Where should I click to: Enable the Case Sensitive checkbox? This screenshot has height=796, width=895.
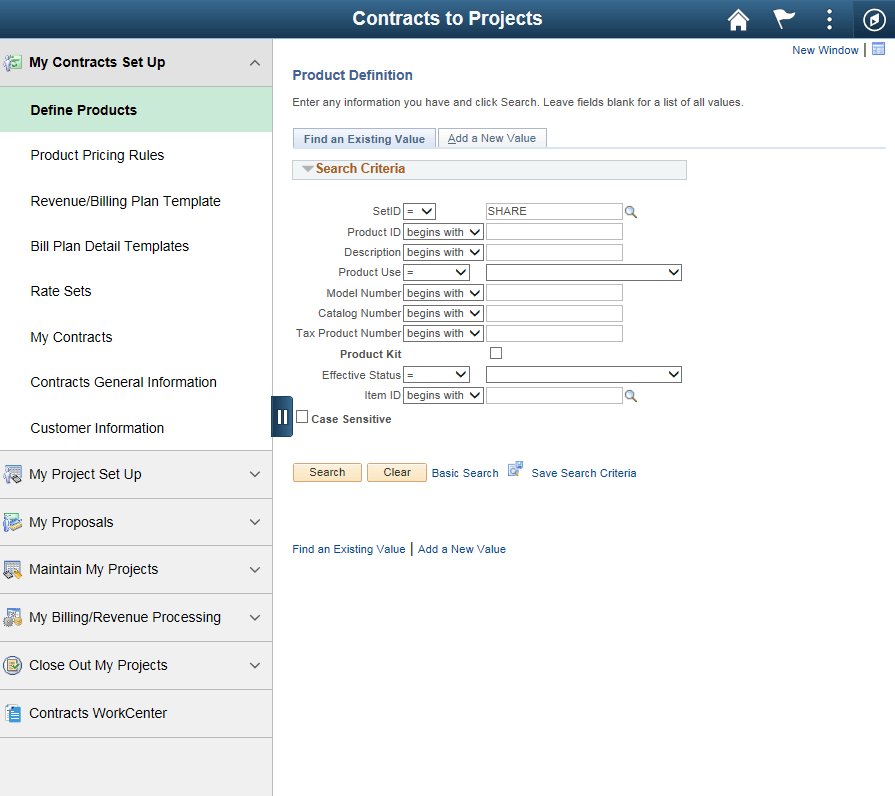302,417
